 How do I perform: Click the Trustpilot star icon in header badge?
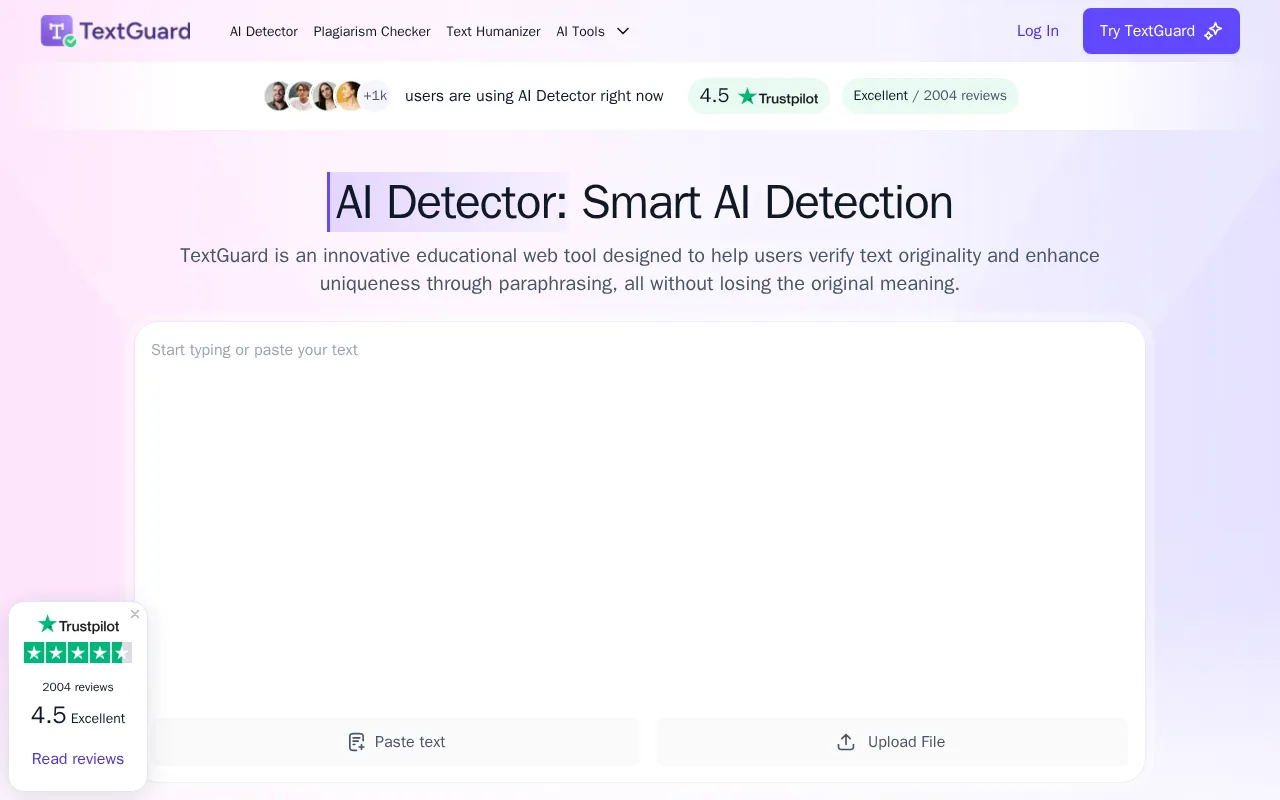pyautogui.click(x=747, y=96)
